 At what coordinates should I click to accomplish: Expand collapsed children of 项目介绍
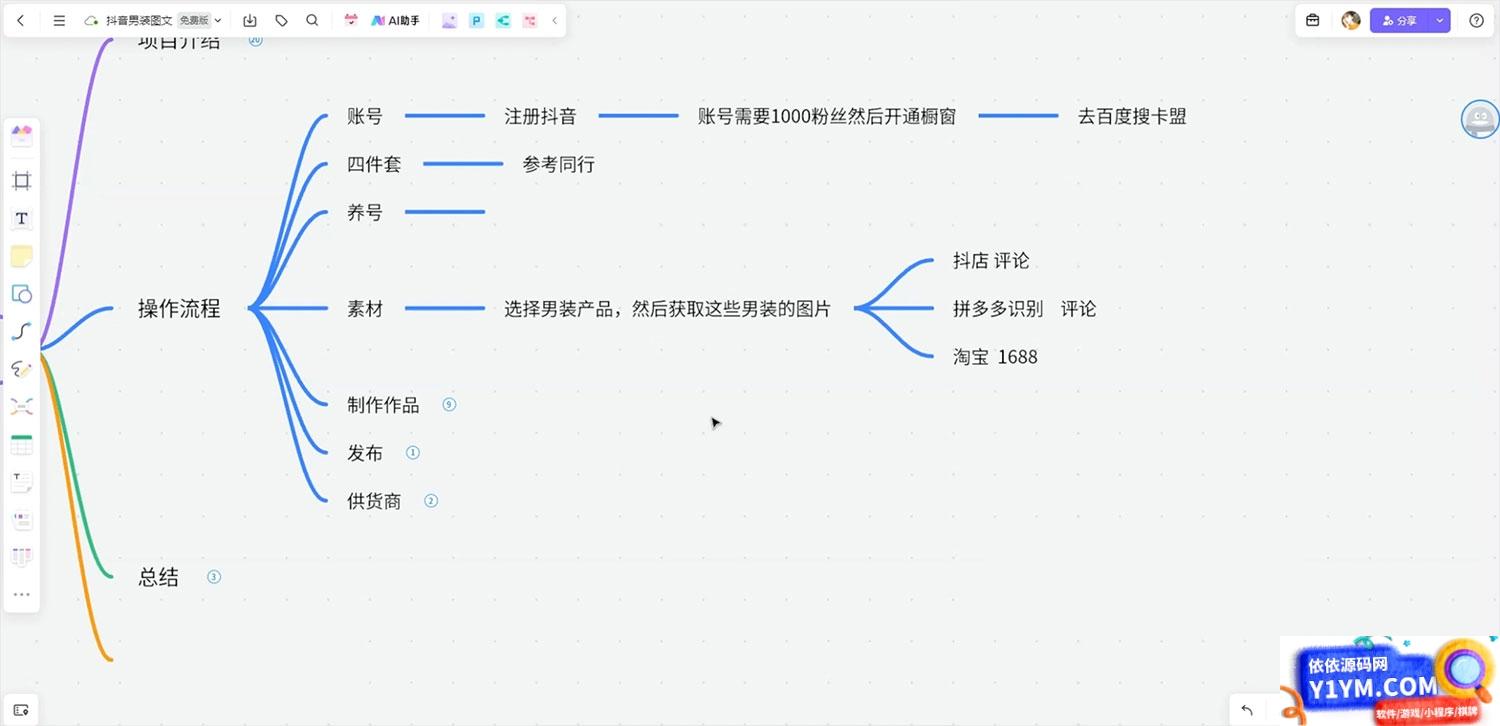[255, 40]
